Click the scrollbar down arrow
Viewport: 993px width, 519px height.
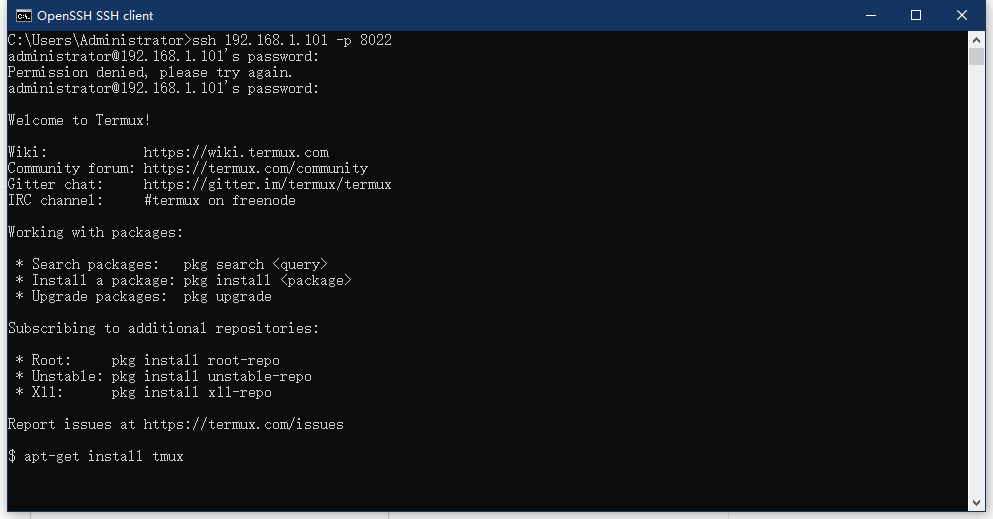coord(977,503)
